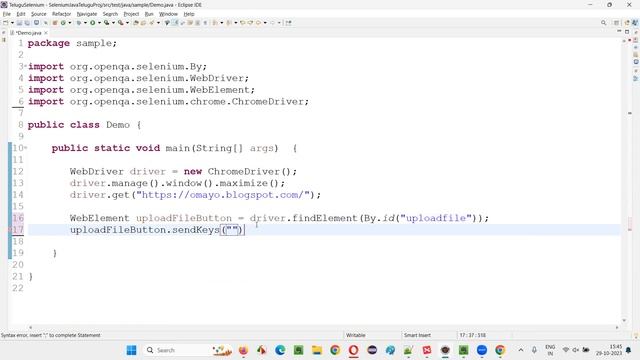Minimize the editor area

pyautogui.click(x=619, y=32)
